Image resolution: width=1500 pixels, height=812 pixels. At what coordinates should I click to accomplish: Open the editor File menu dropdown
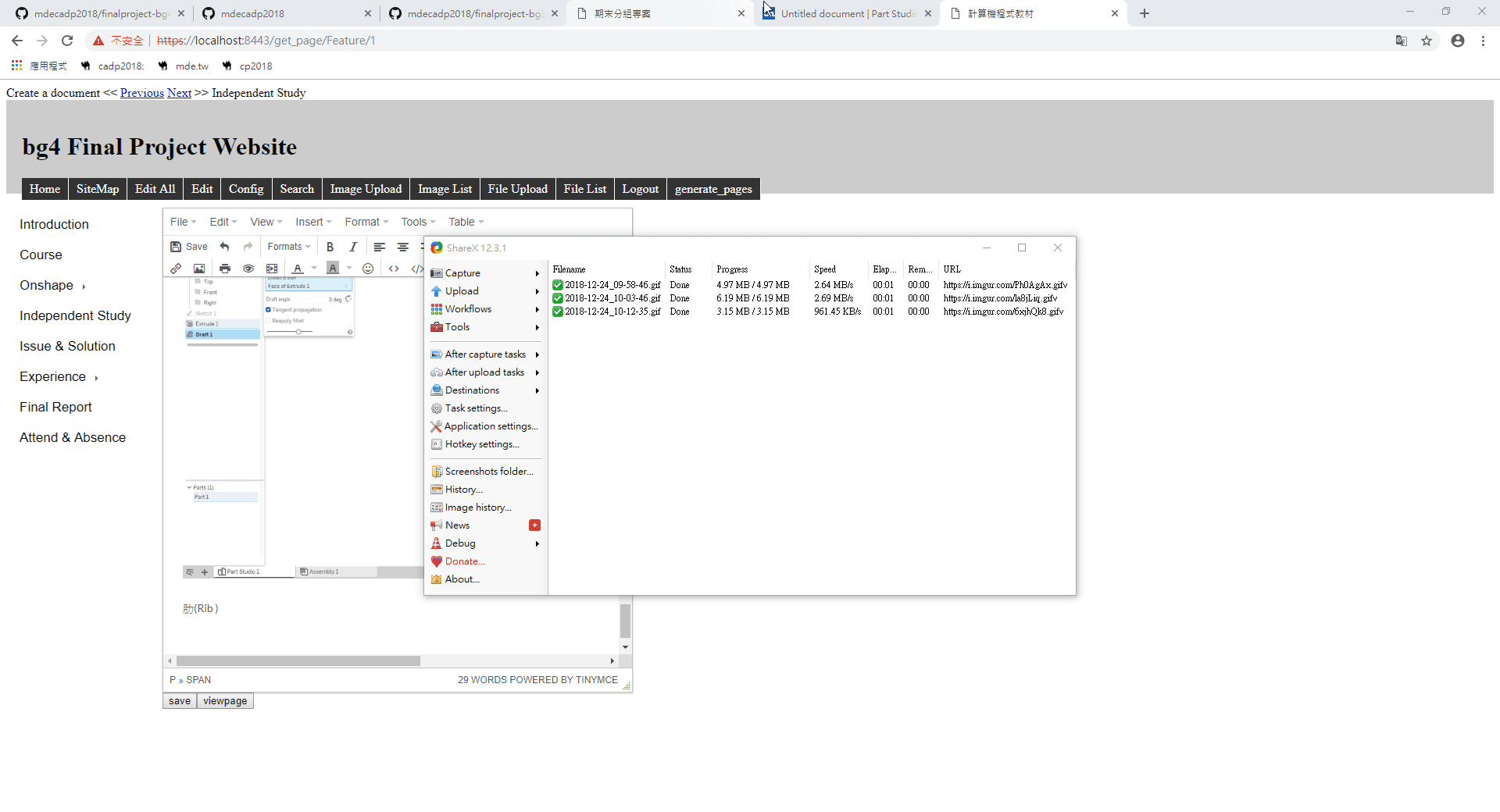[x=183, y=222]
